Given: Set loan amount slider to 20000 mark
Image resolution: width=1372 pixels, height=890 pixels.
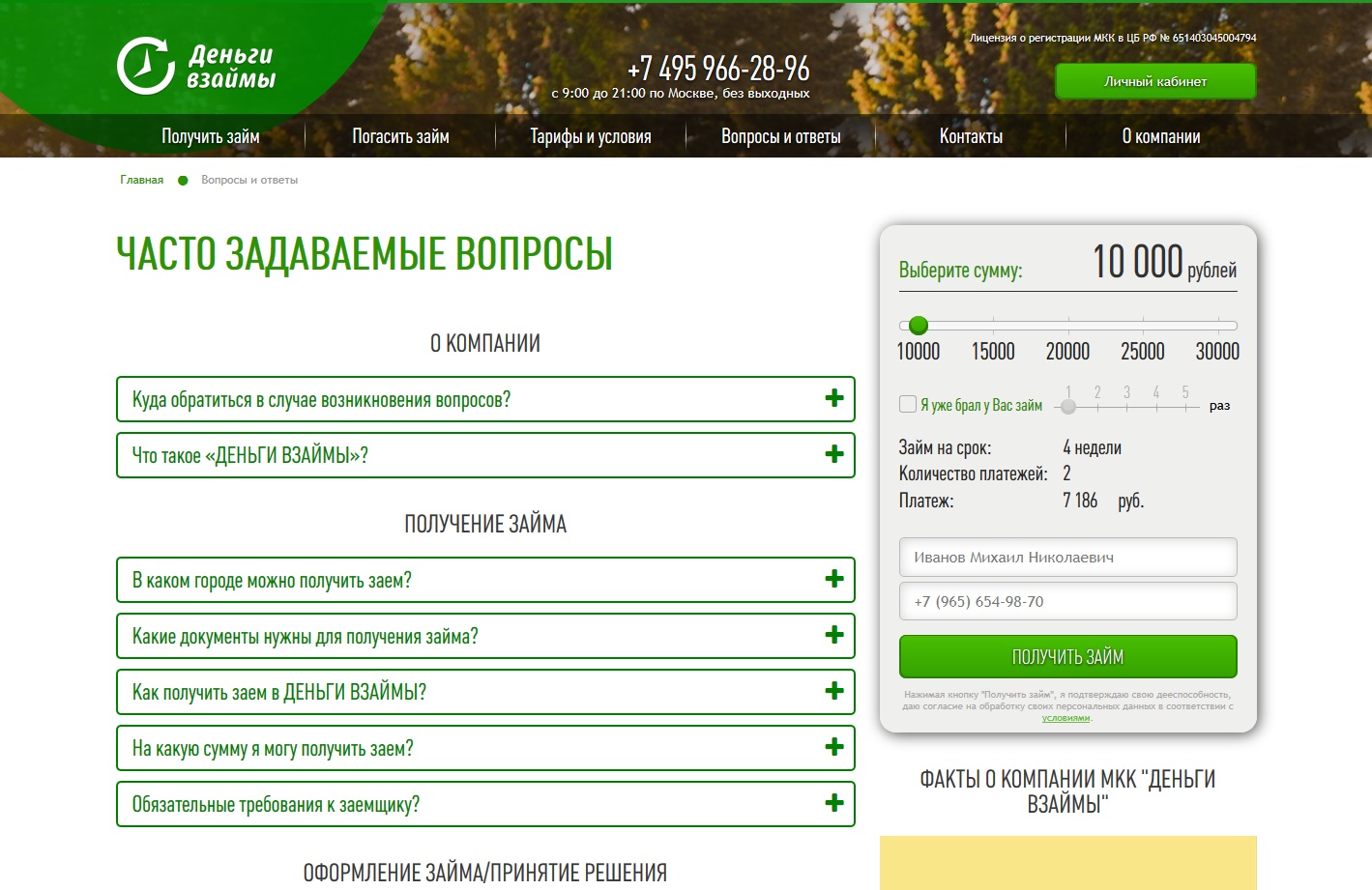Looking at the screenshot, I should pyautogui.click(x=1067, y=326).
